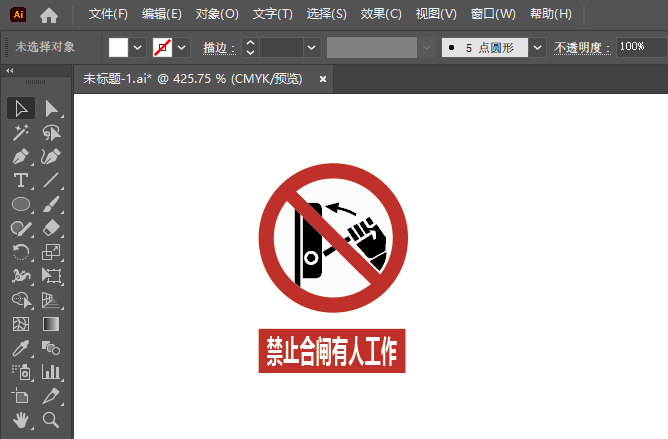
Task: Pick the Shape Builder tool
Action: pos(21,300)
